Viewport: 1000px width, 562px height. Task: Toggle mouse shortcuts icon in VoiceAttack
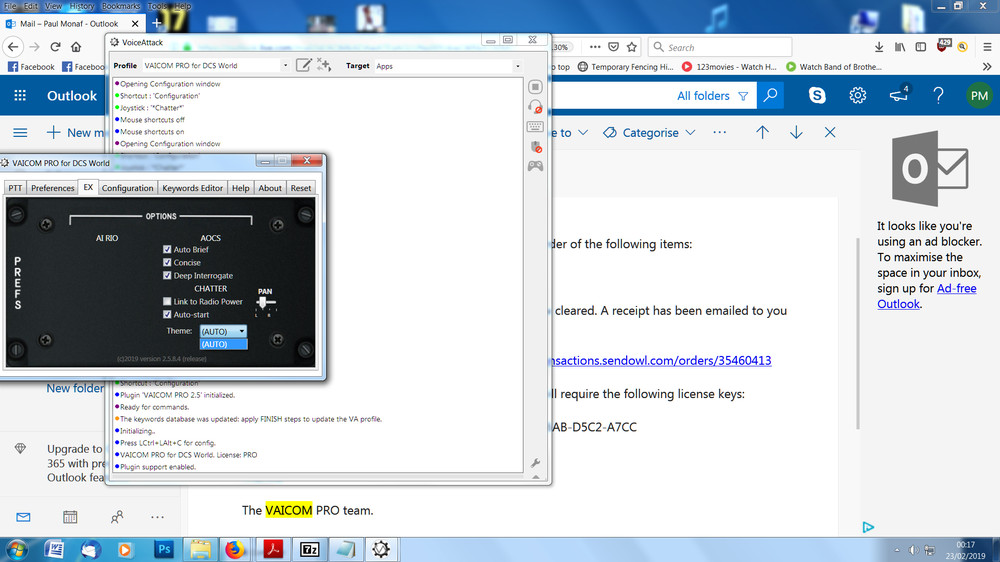(x=536, y=147)
